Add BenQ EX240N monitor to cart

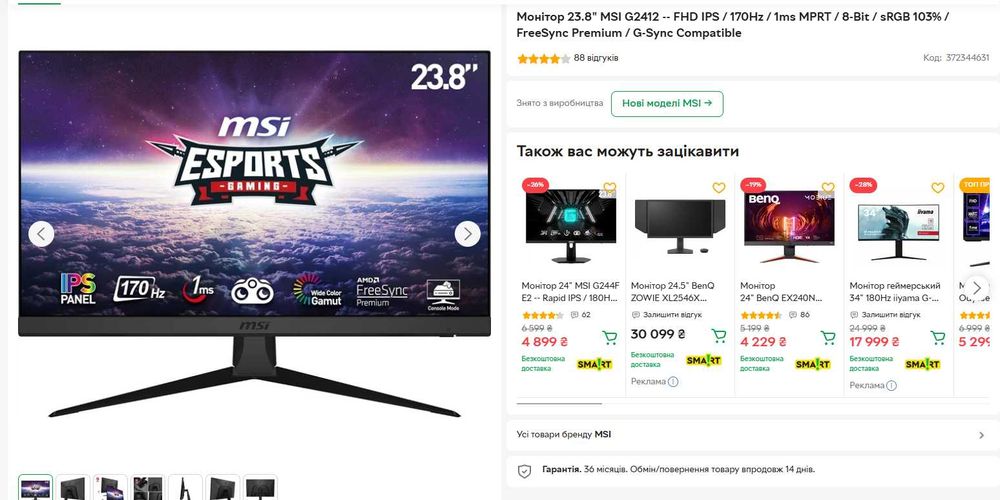click(828, 337)
